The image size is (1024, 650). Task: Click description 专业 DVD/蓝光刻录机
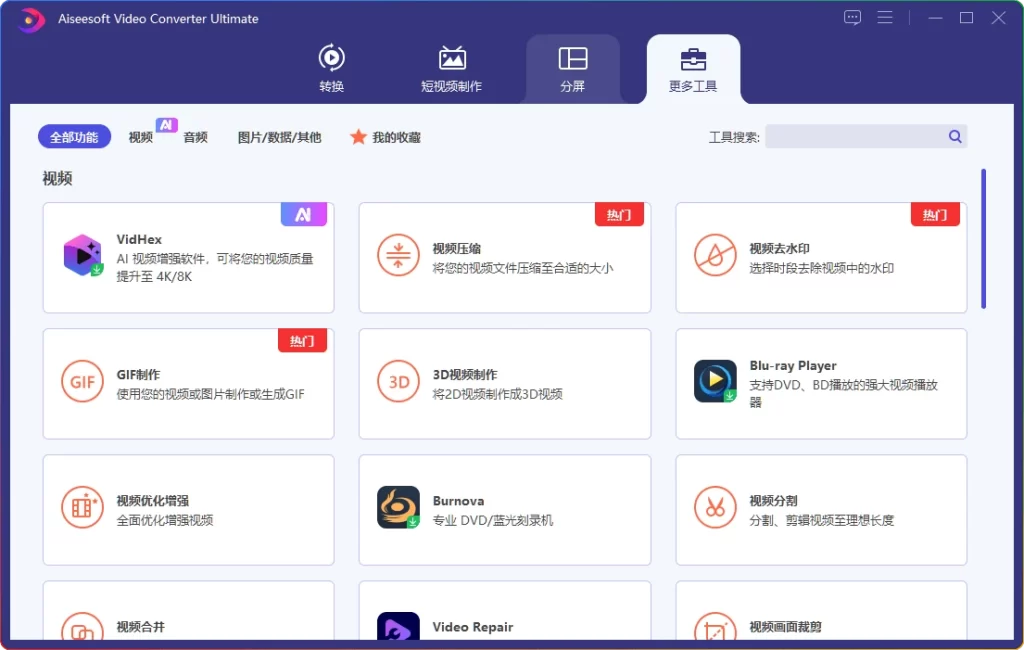pos(493,520)
